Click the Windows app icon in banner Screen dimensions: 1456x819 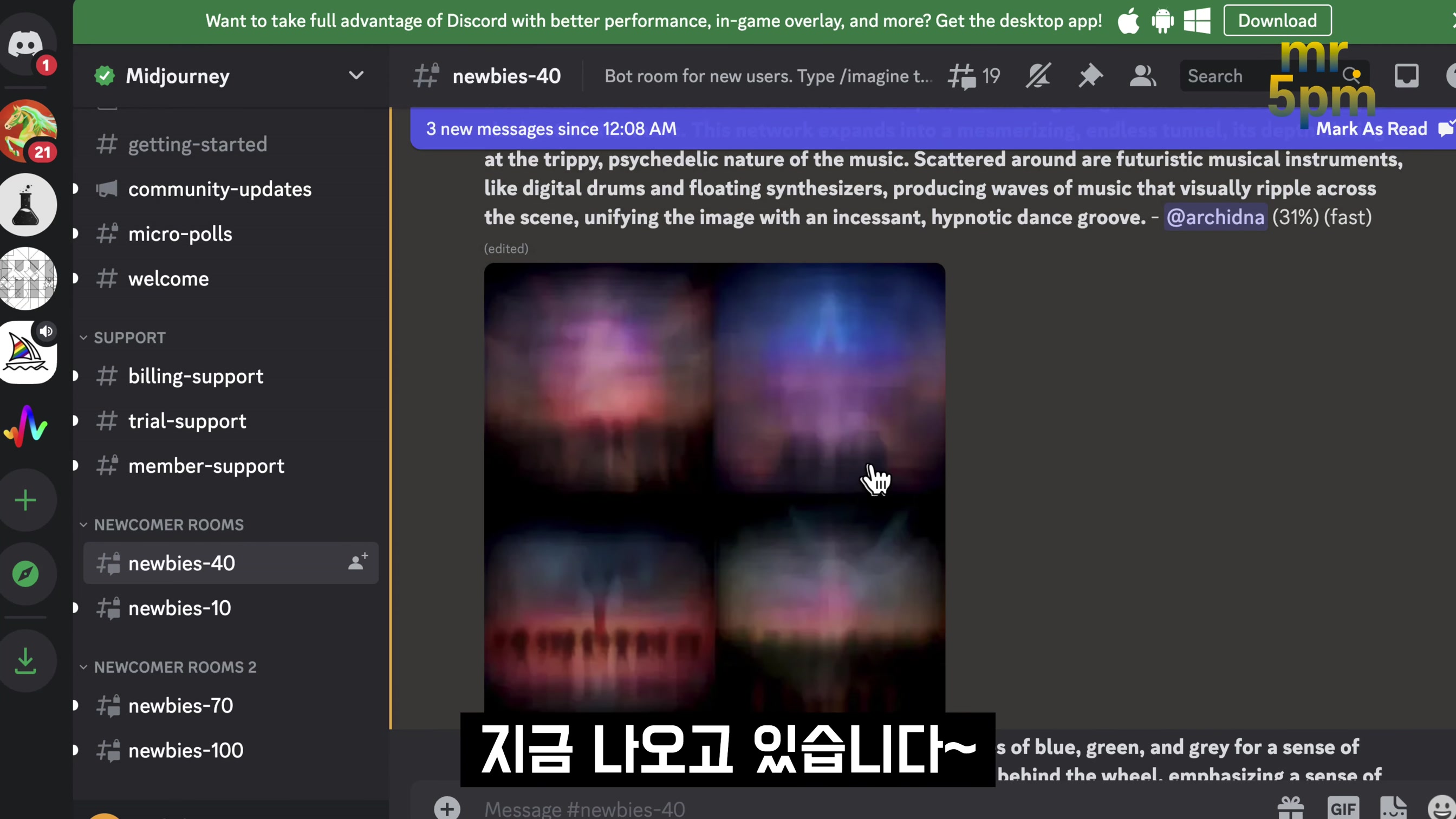pos(1197,21)
